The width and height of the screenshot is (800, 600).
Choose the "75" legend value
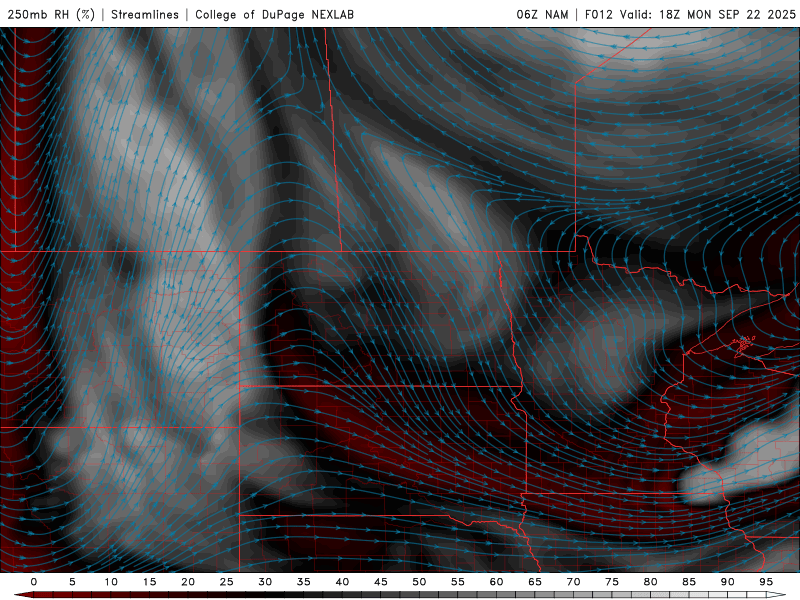[x=612, y=582]
